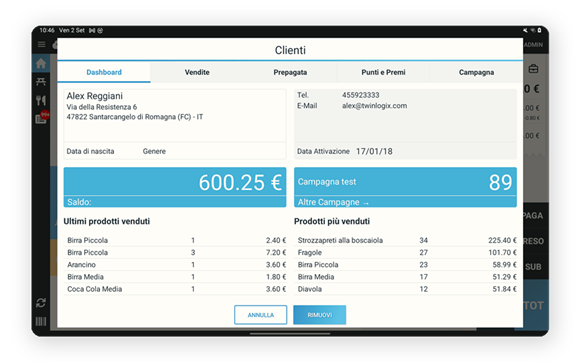Open the hamburger menu icon
The height and width of the screenshot is (362, 576).
[41, 44]
